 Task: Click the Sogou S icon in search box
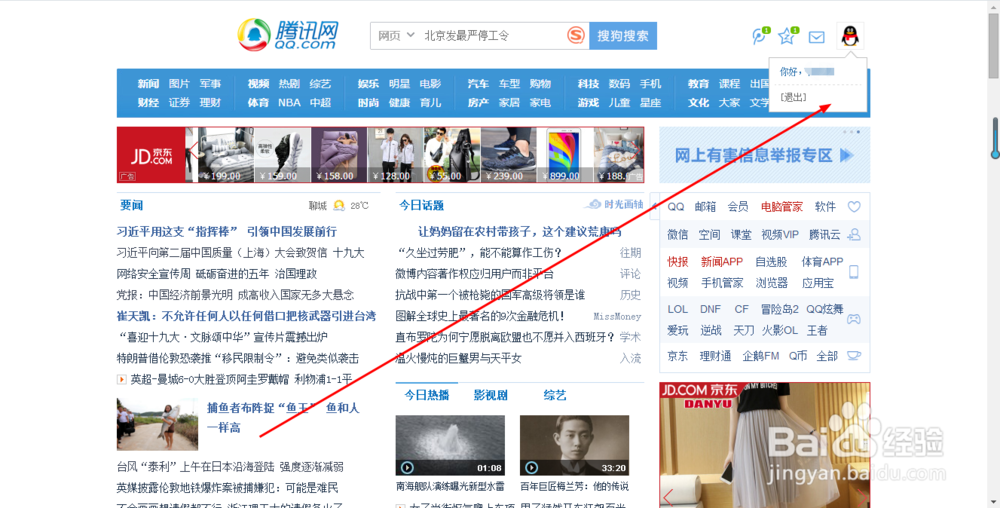[x=576, y=35]
